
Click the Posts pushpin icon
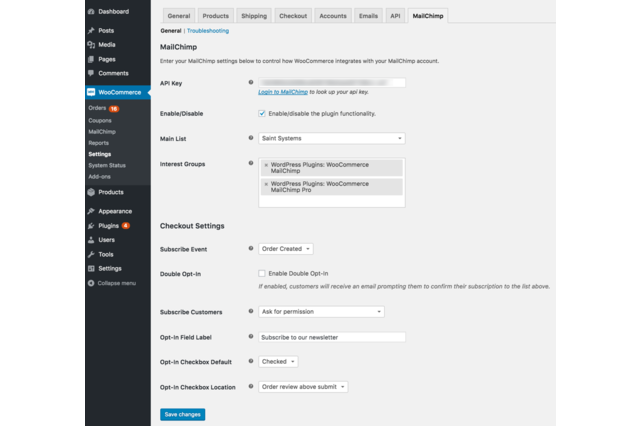(x=91, y=31)
